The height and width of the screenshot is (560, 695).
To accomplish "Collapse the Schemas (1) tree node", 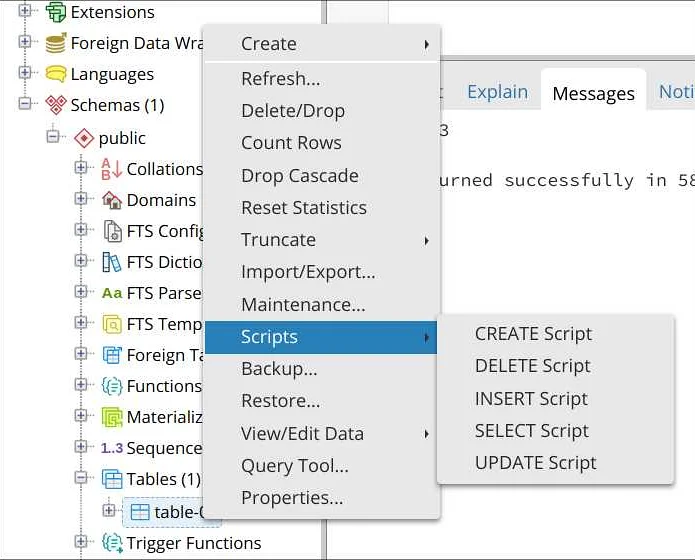I will (25, 104).
